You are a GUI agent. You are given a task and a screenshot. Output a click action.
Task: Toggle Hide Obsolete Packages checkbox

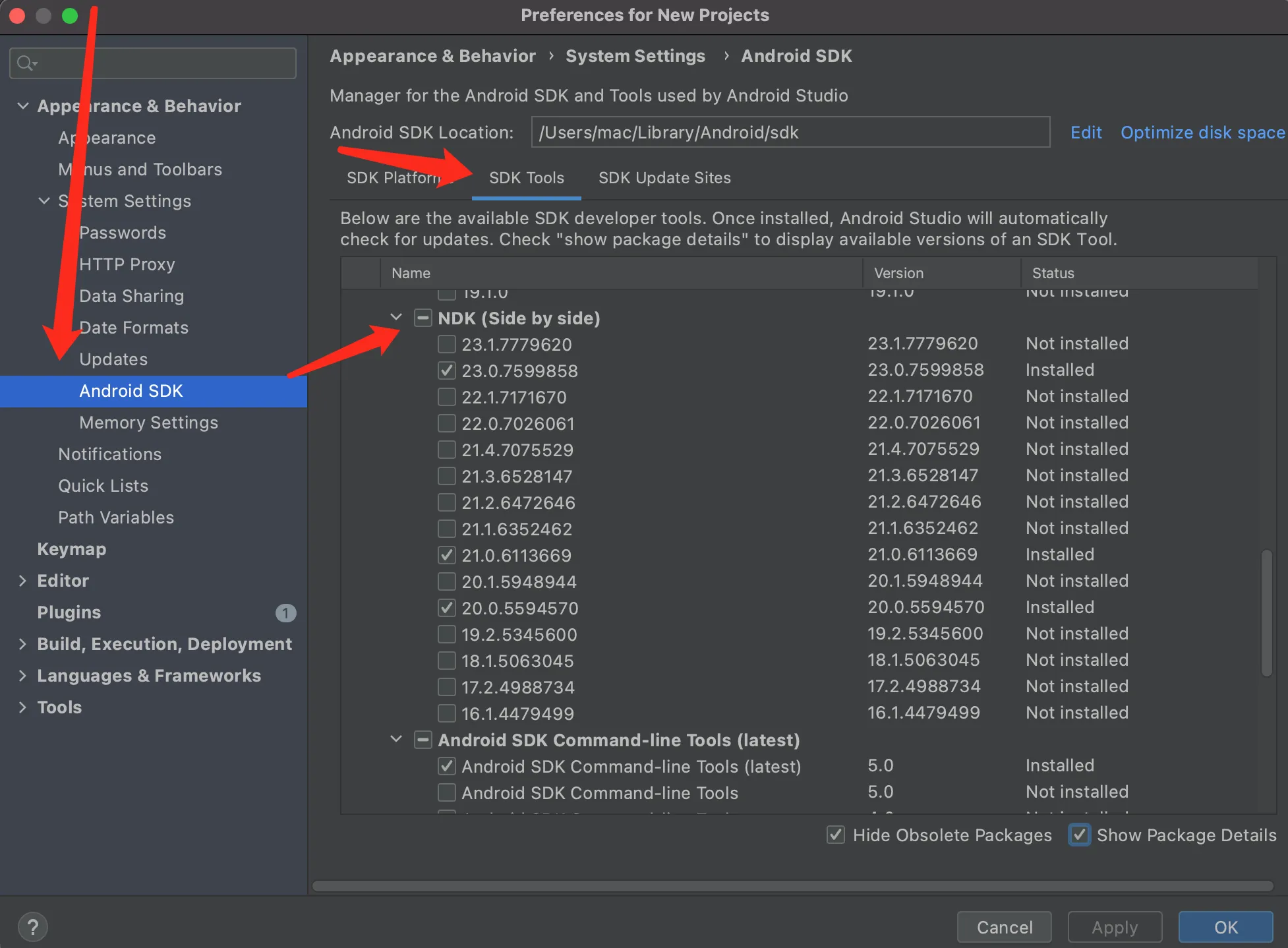tap(835, 835)
